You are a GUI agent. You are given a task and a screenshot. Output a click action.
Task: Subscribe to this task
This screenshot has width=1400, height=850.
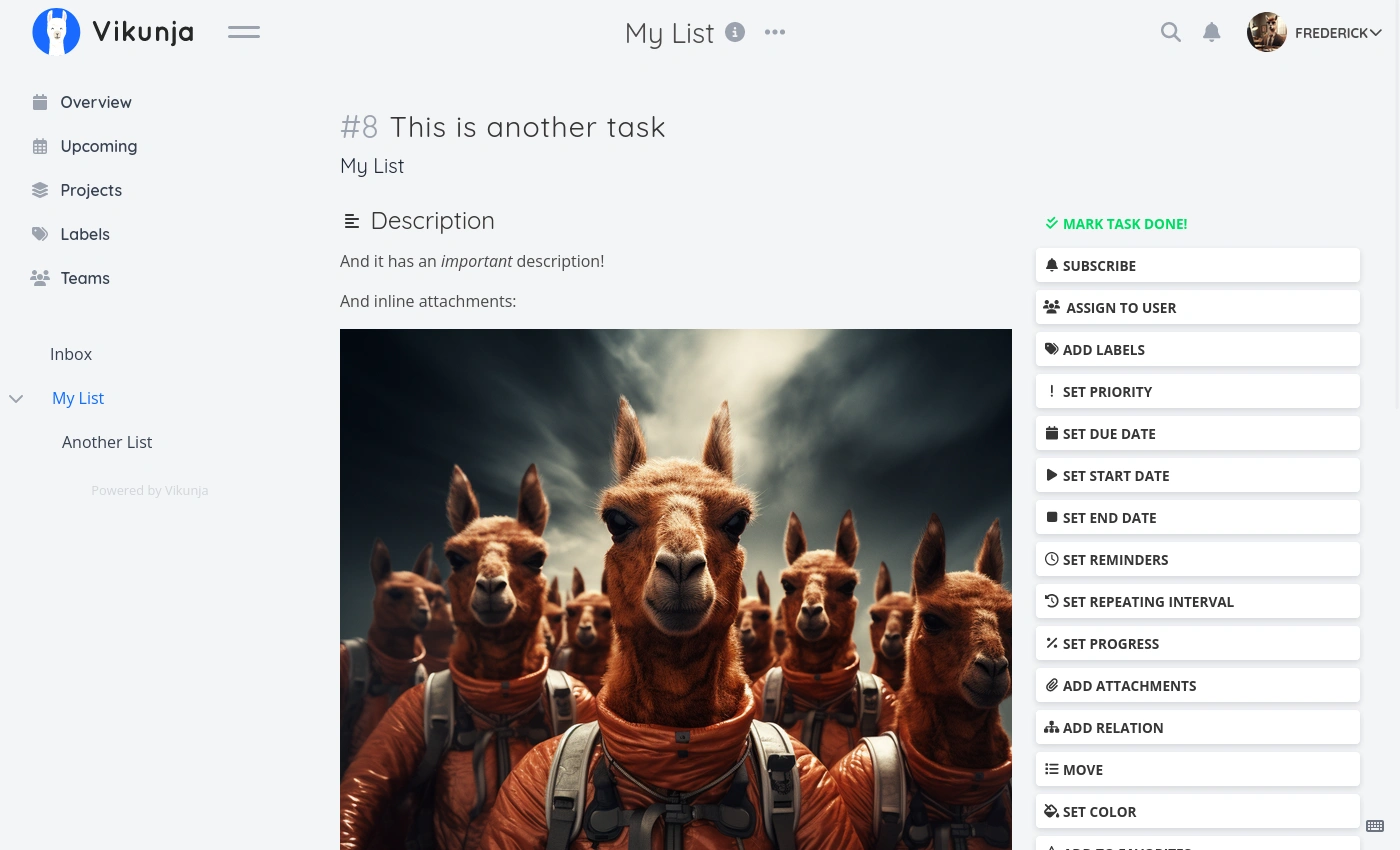point(1198,266)
